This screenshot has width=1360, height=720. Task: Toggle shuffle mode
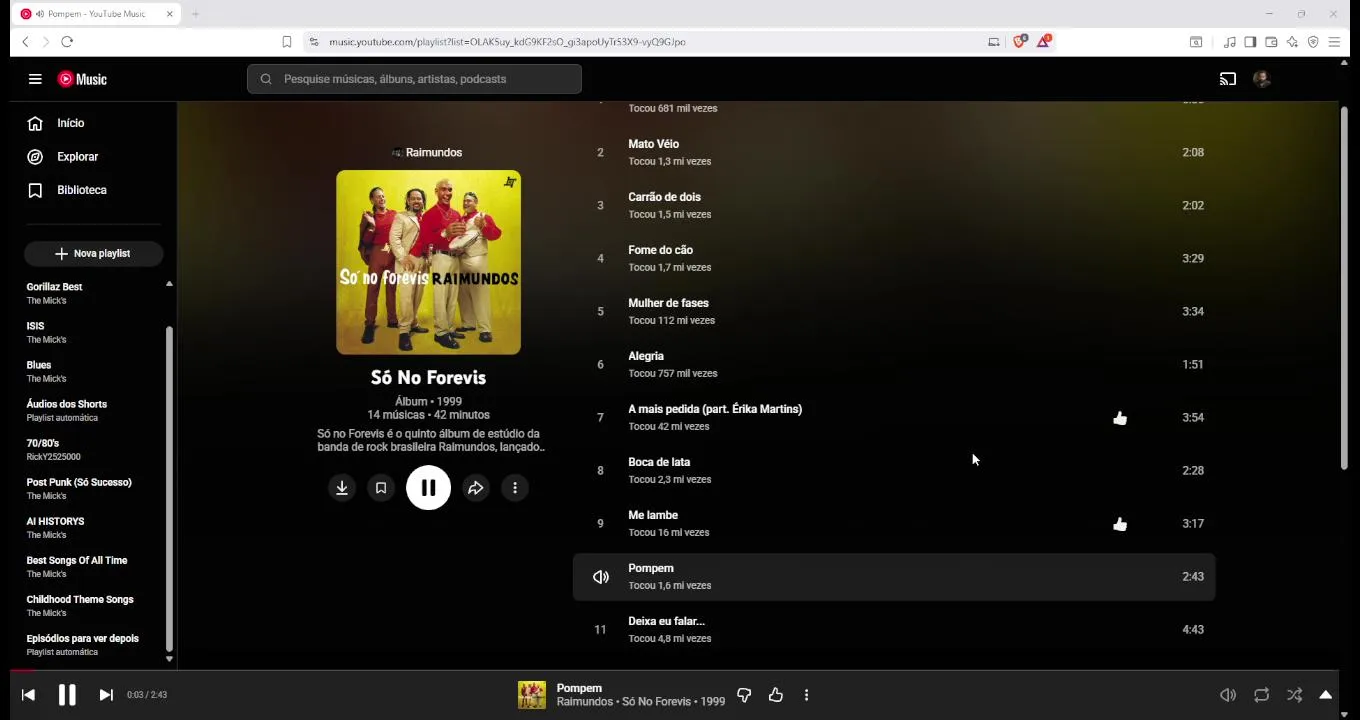(x=1294, y=695)
